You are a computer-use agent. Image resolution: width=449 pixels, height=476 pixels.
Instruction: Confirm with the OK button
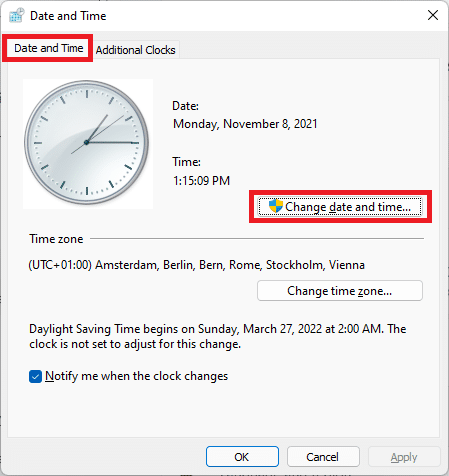242,457
